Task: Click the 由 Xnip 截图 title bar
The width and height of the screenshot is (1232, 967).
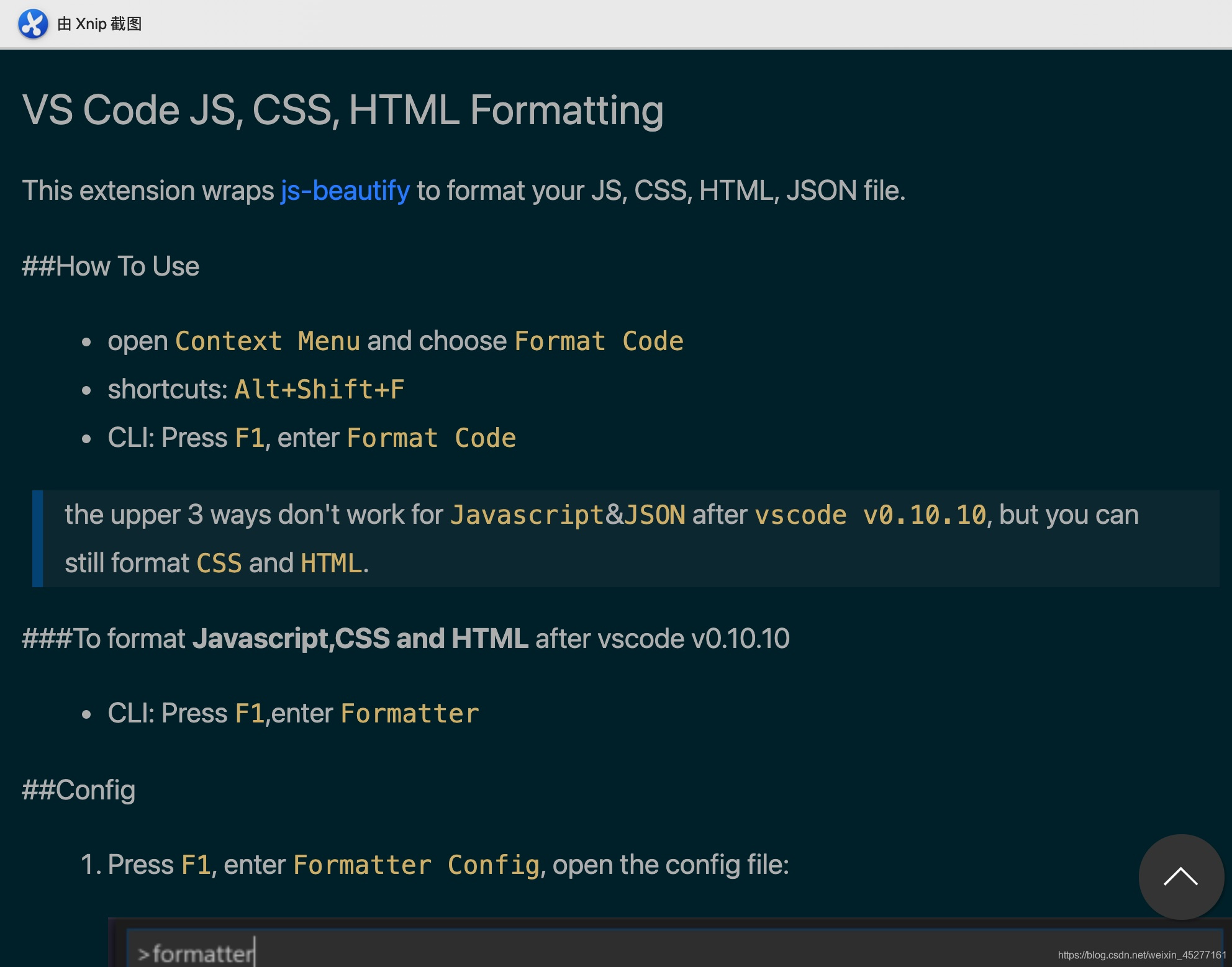Action: pyautogui.click(x=99, y=24)
